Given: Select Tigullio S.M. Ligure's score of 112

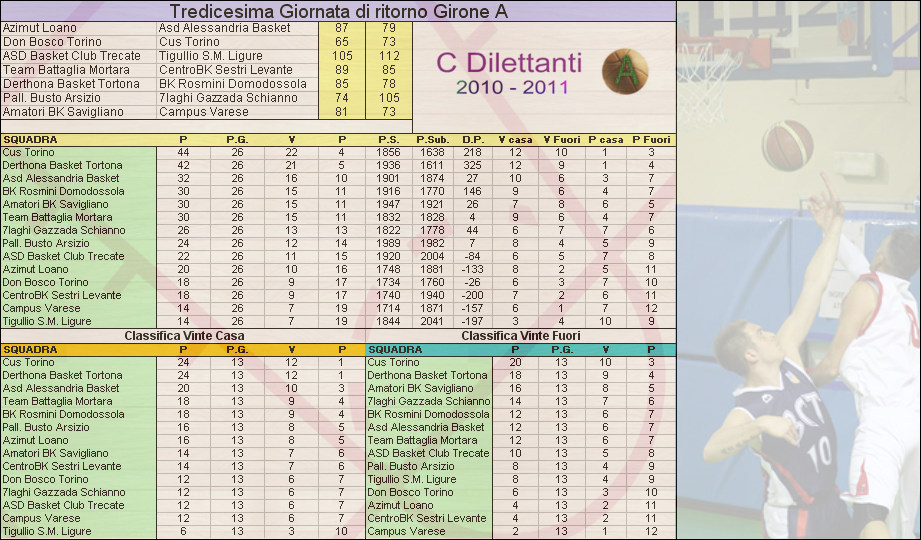Looking at the screenshot, I should [388, 56].
